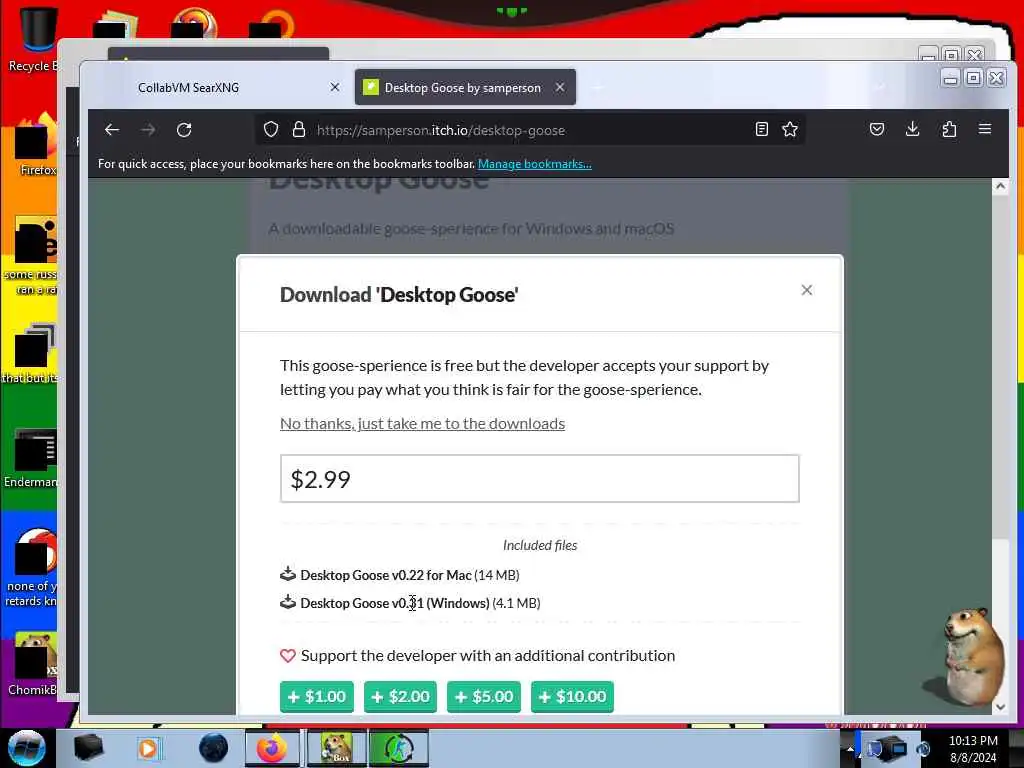Image resolution: width=1024 pixels, height=768 pixels.
Task: Reload the page with the refresh icon
Action: point(184,129)
